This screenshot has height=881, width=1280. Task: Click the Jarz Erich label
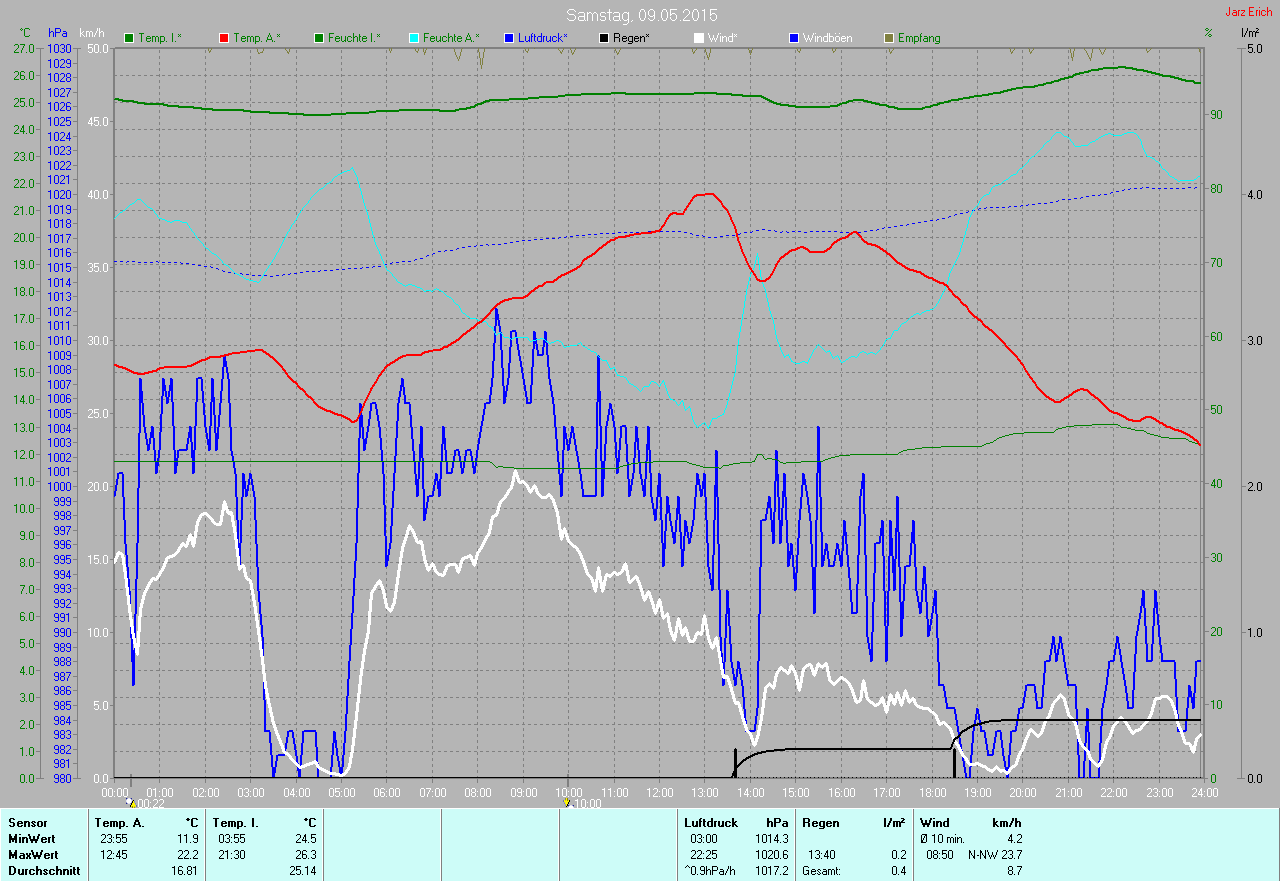[x=1250, y=13]
